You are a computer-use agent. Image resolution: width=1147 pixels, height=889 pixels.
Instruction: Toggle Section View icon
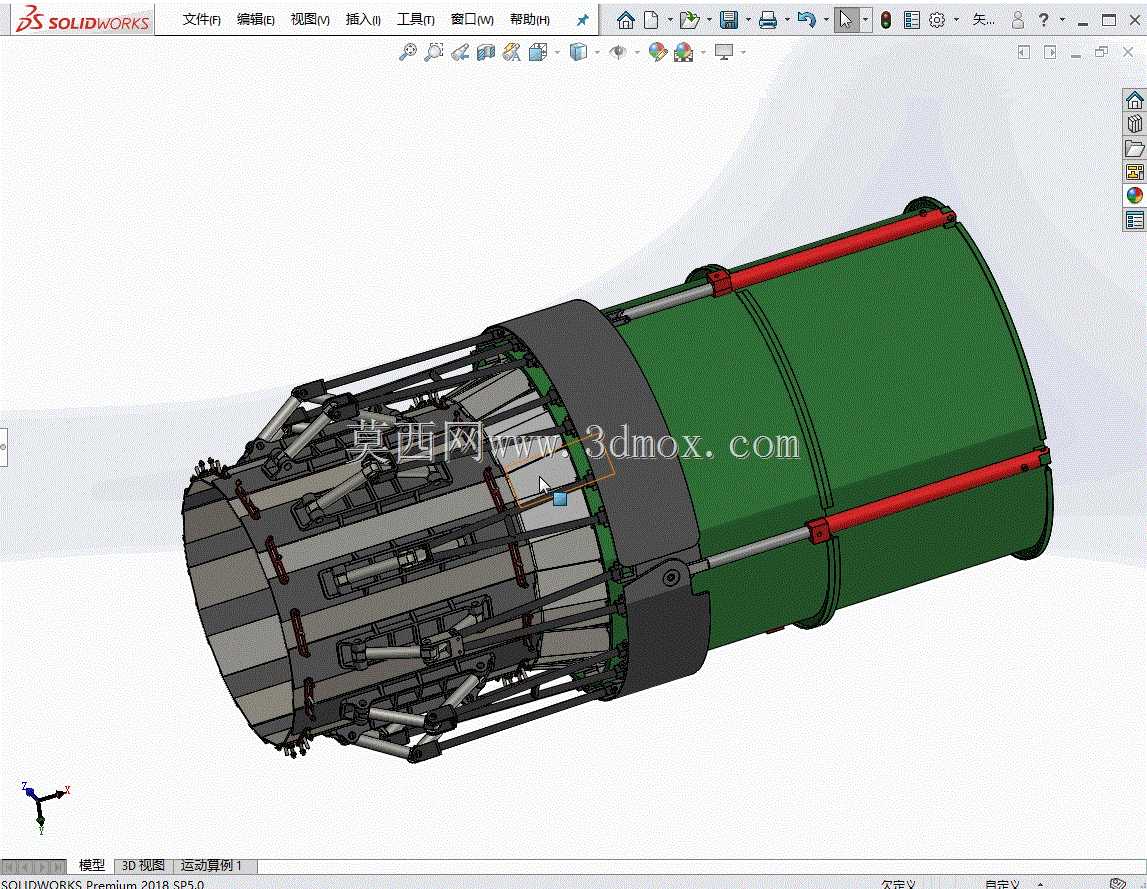pyautogui.click(x=486, y=52)
